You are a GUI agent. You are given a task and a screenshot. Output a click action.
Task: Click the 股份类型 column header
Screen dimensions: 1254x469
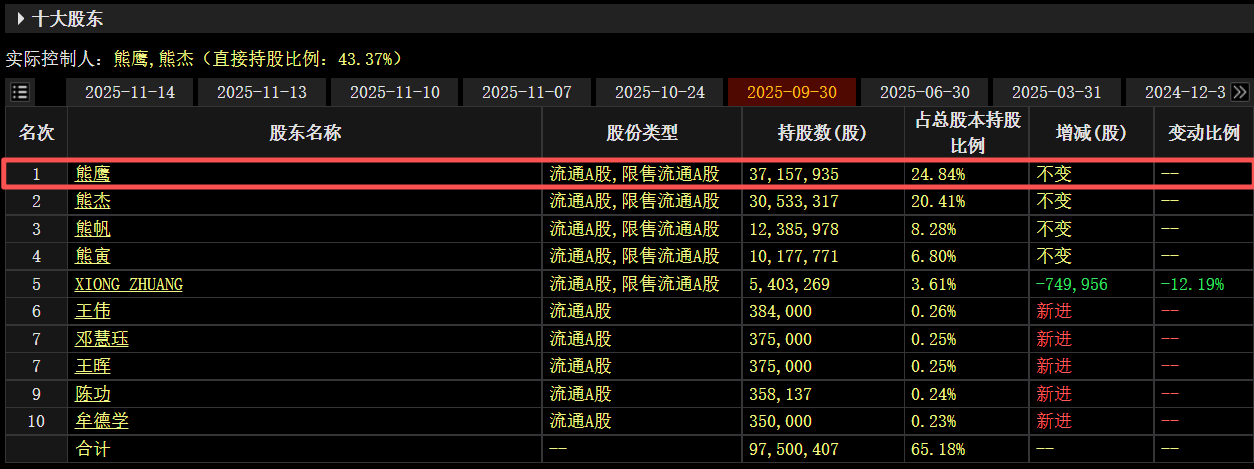tap(642, 133)
